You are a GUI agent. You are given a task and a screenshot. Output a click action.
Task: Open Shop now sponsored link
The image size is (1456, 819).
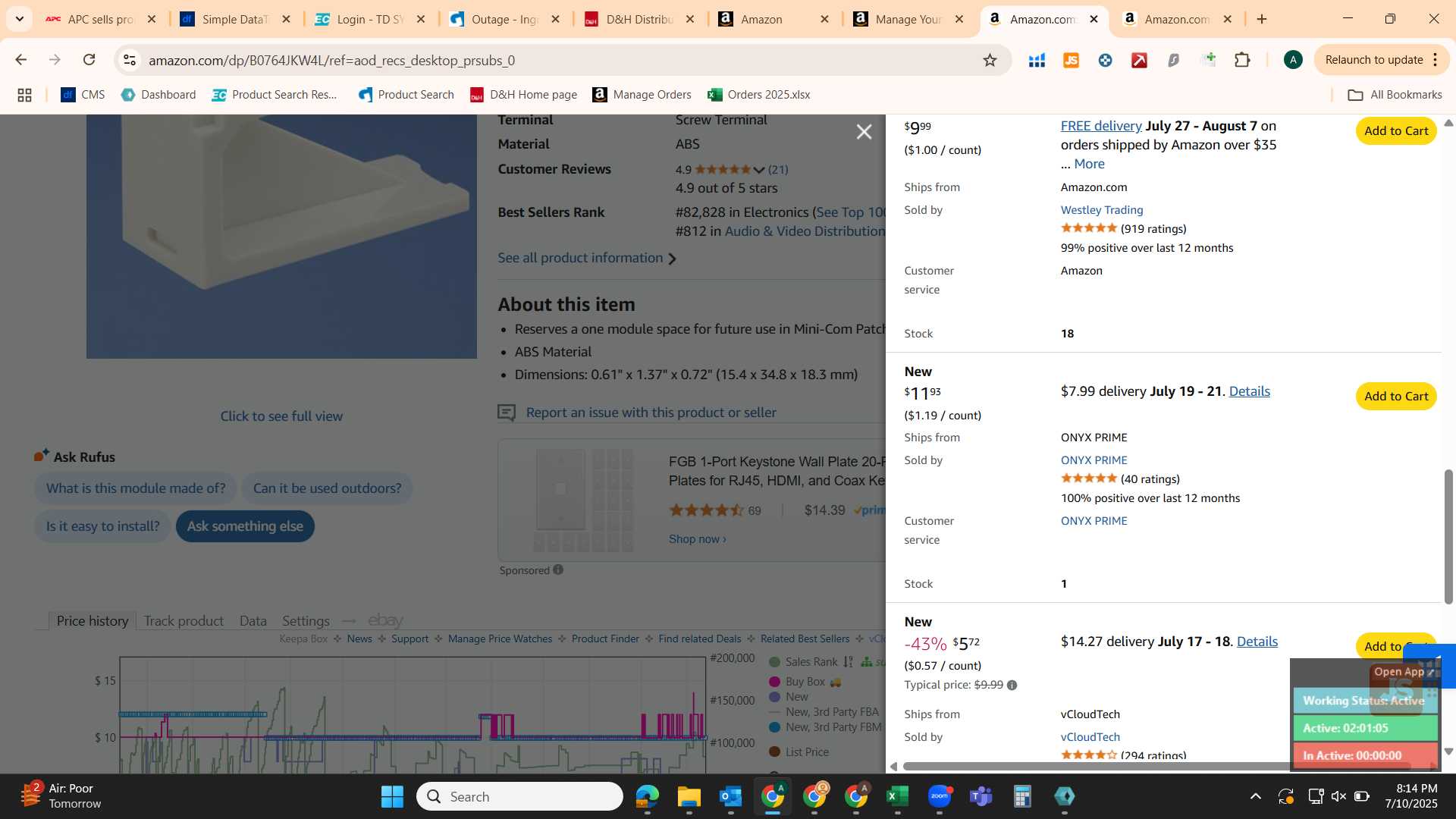(697, 539)
